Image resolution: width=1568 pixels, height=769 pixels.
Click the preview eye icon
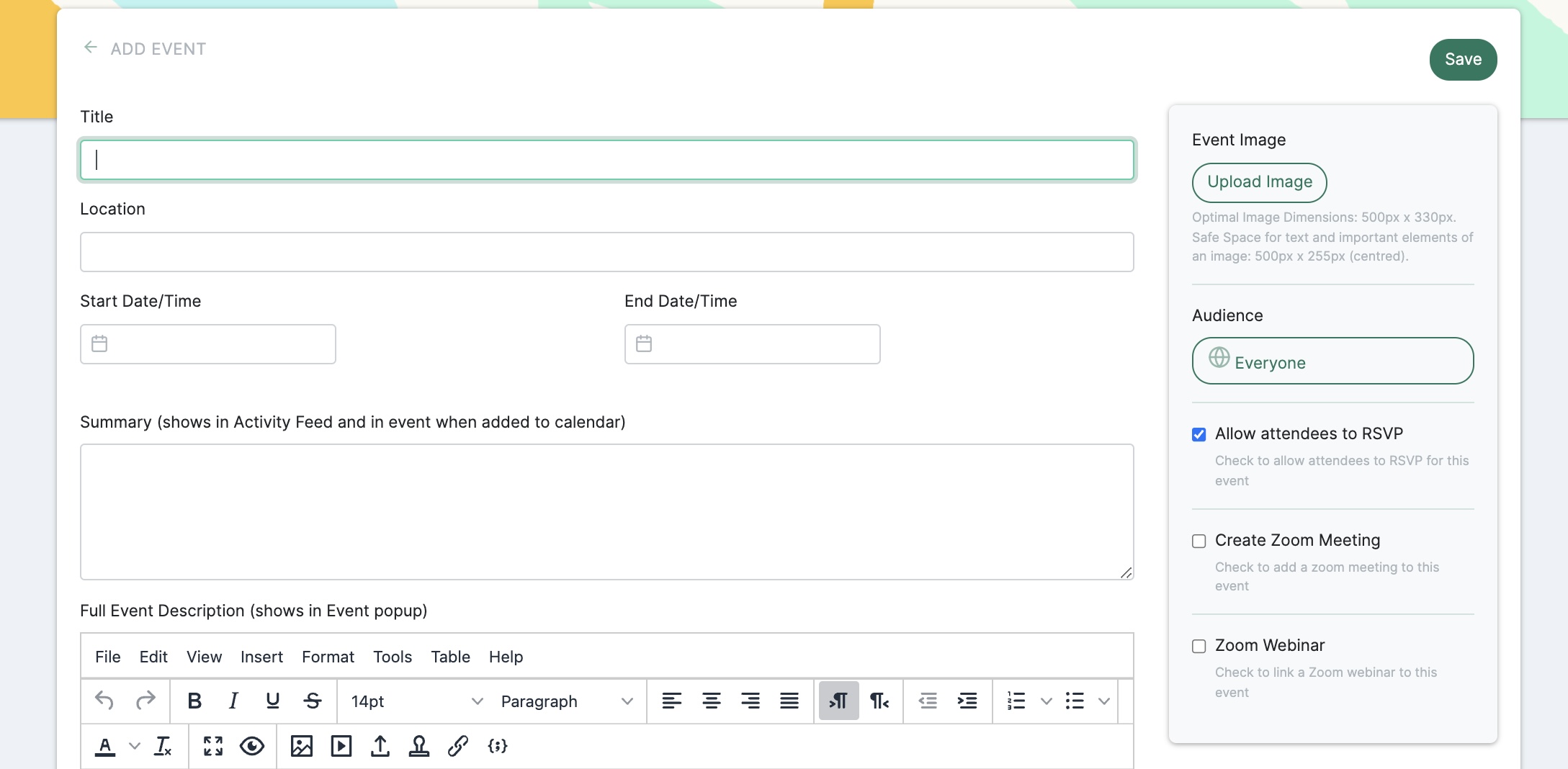[x=252, y=746]
